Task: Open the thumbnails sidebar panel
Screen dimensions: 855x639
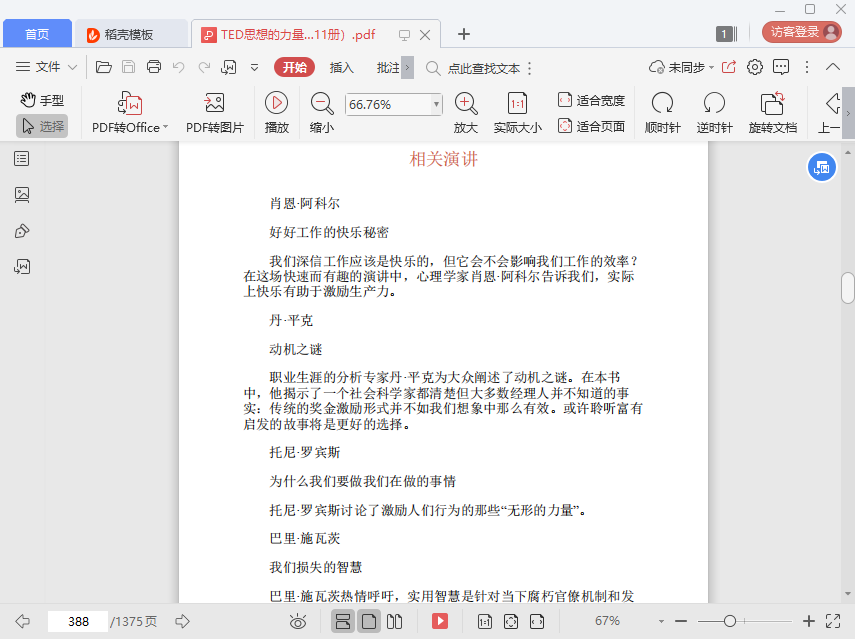Action: tap(22, 195)
